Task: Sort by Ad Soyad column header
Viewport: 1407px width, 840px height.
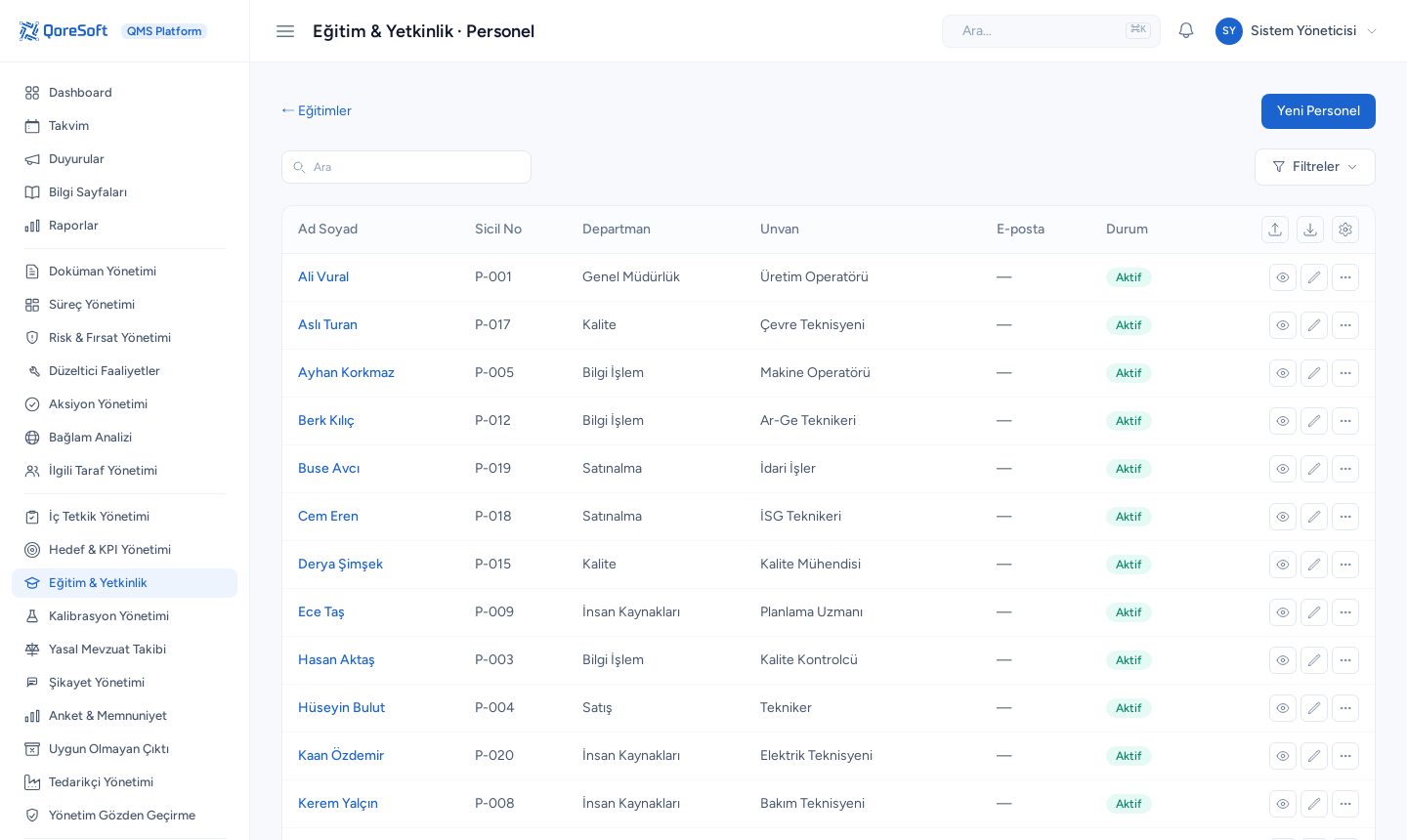Action: coord(327,230)
